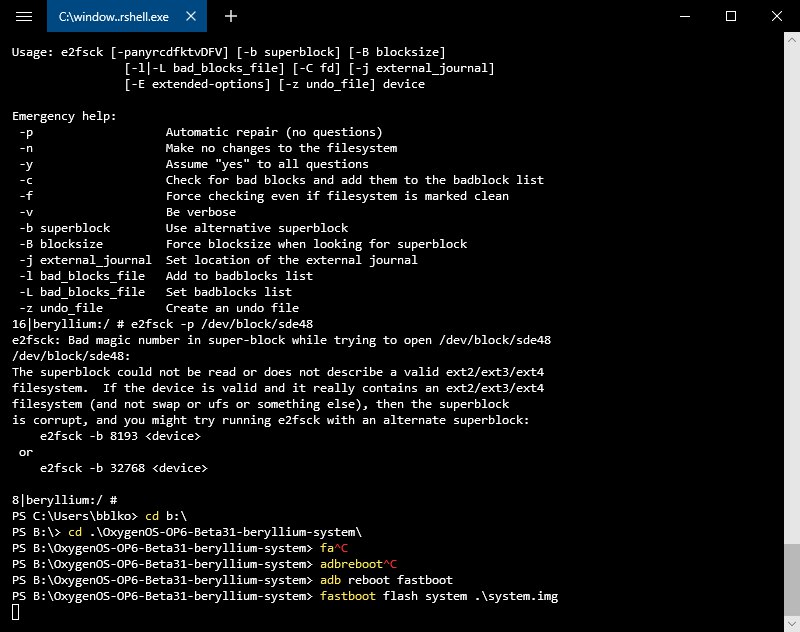Click the 'Bad magic number in super-block' line
Screen dimensions: 800x632
point(281,340)
